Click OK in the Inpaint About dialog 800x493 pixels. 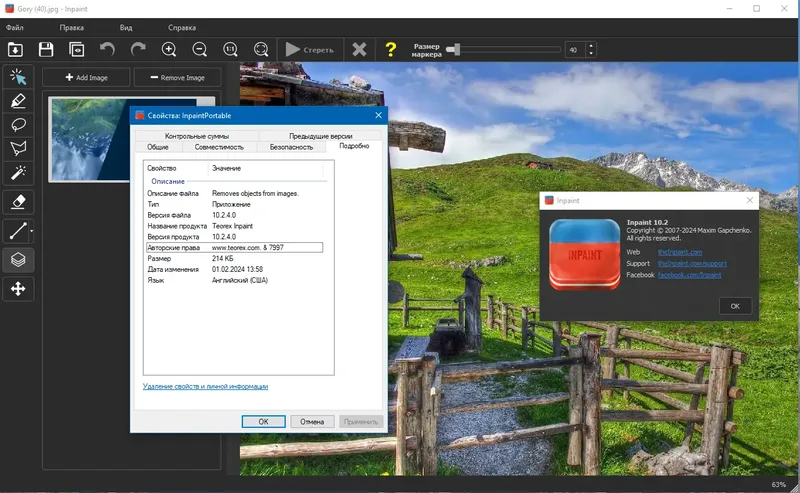point(735,306)
